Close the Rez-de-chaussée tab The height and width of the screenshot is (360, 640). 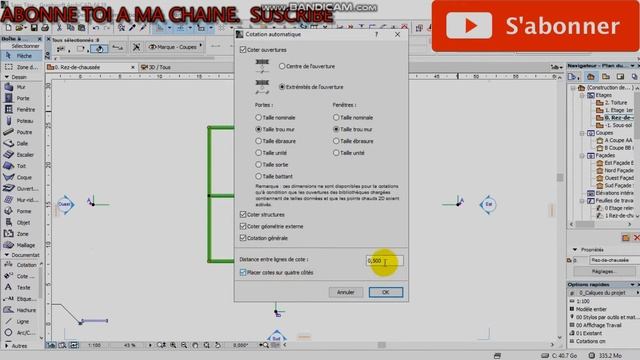133,67
